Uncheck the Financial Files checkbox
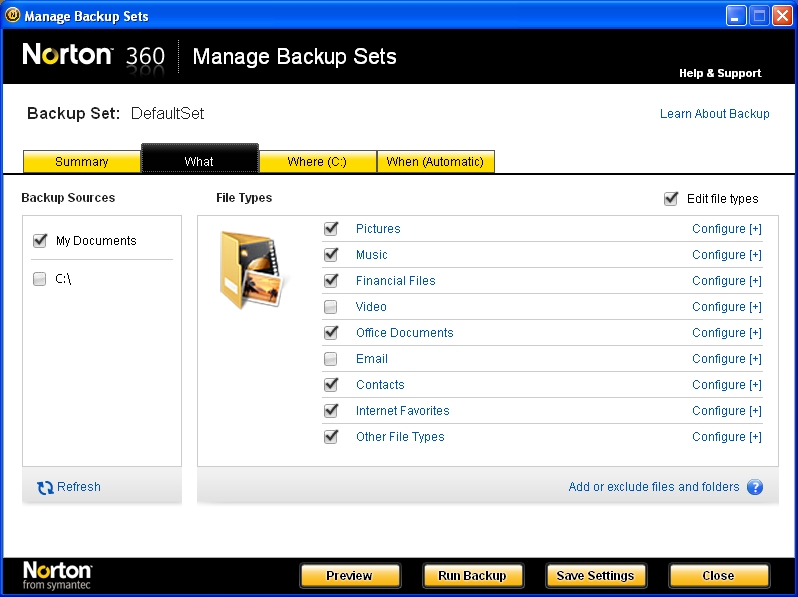This screenshot has width=798, height=597. pos(331,280)
